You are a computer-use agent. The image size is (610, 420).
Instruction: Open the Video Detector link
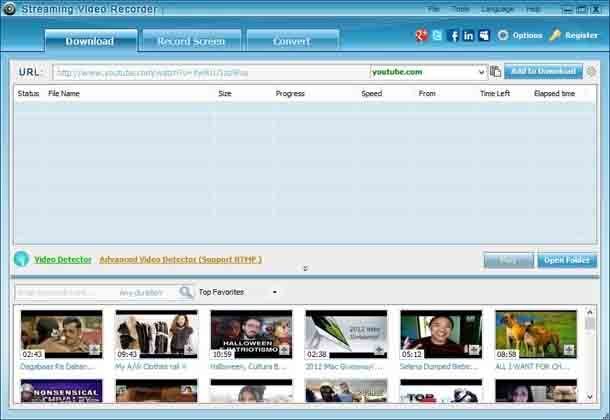pyautogui.click(x=63, y=259)
